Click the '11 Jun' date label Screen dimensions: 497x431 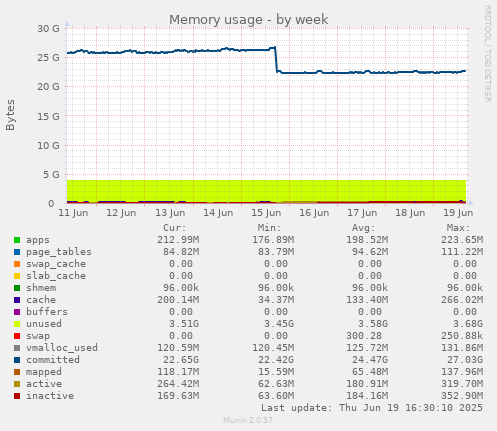click(x=73, y=213)
